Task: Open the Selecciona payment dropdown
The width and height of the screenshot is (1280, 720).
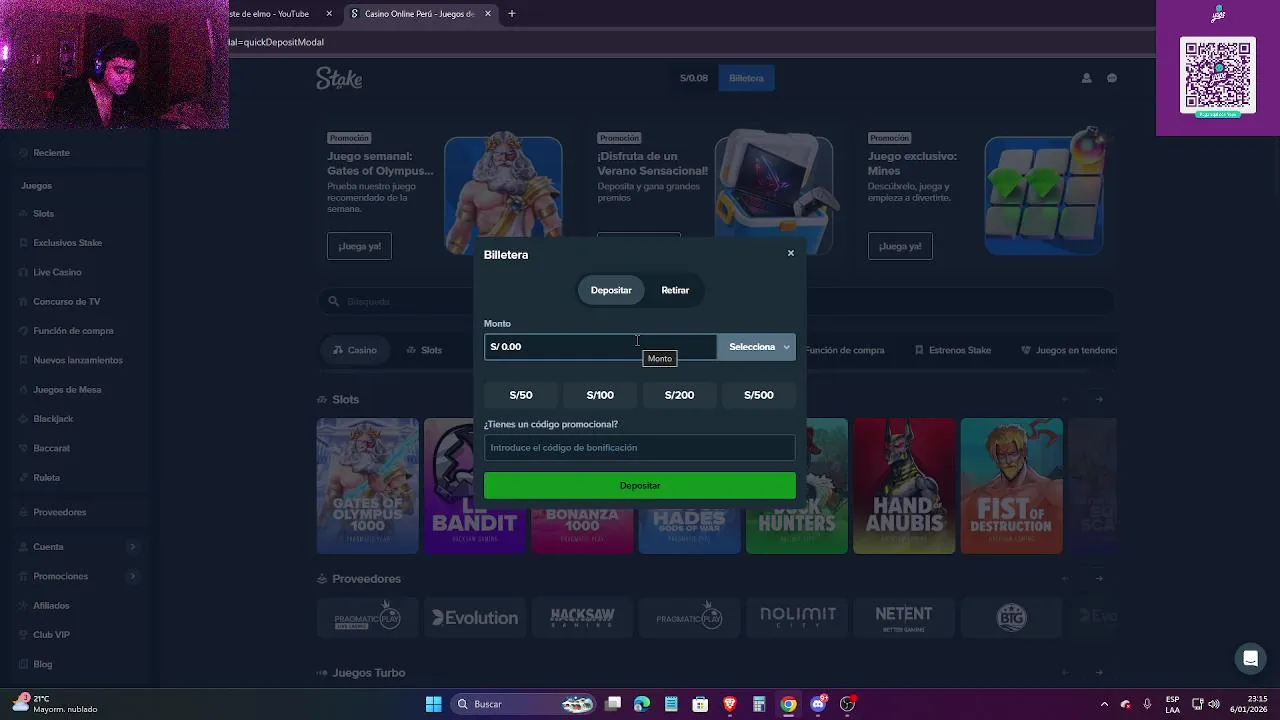Action: pos(757,347)
